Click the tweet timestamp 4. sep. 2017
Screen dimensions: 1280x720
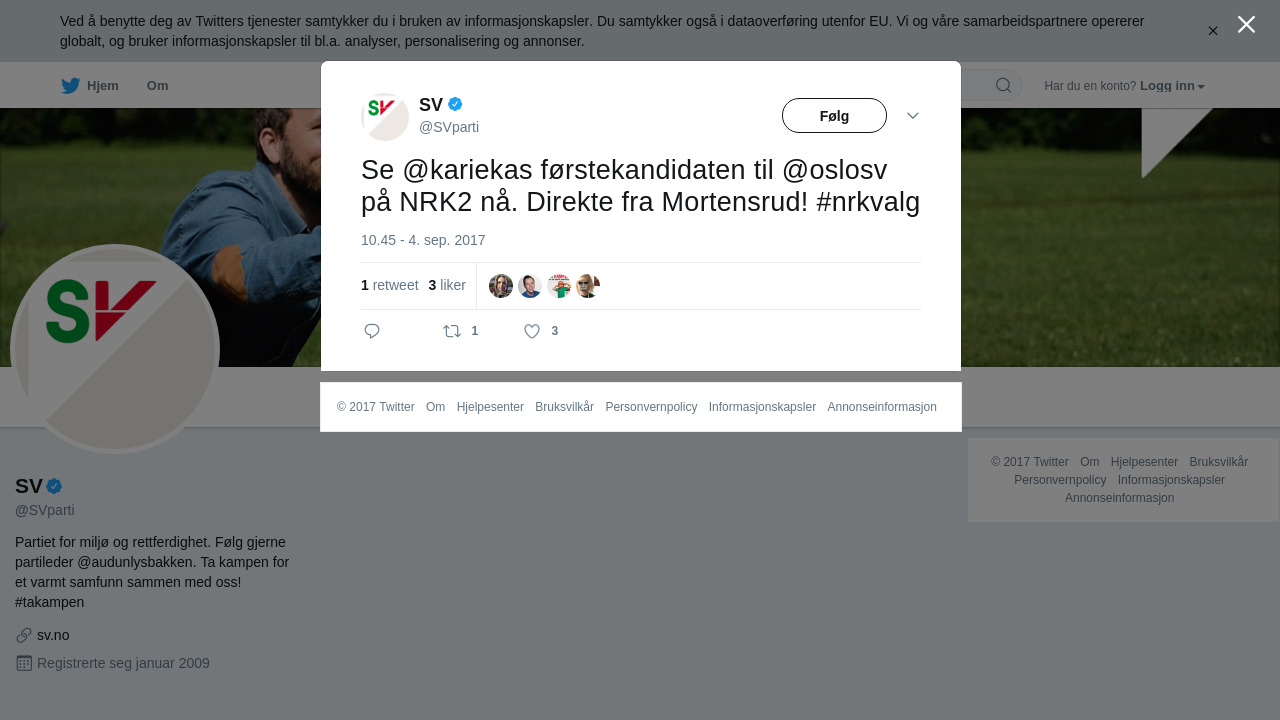pos(423,240)
